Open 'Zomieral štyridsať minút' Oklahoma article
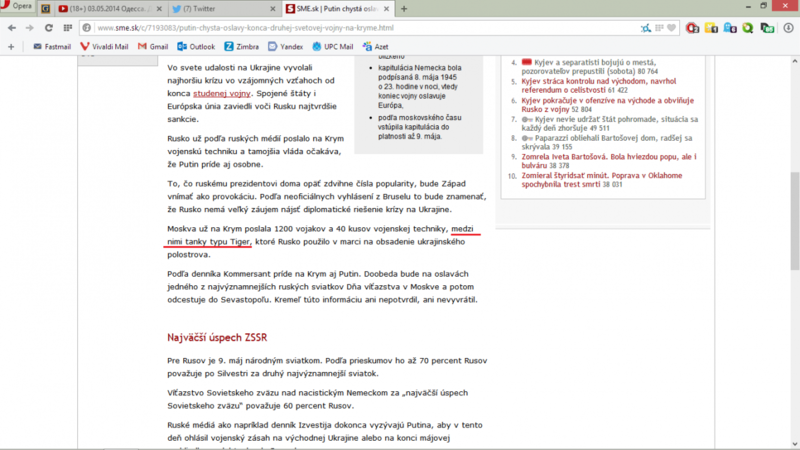The height and width of the screenshot is (450, 800). tap(602, 180)
